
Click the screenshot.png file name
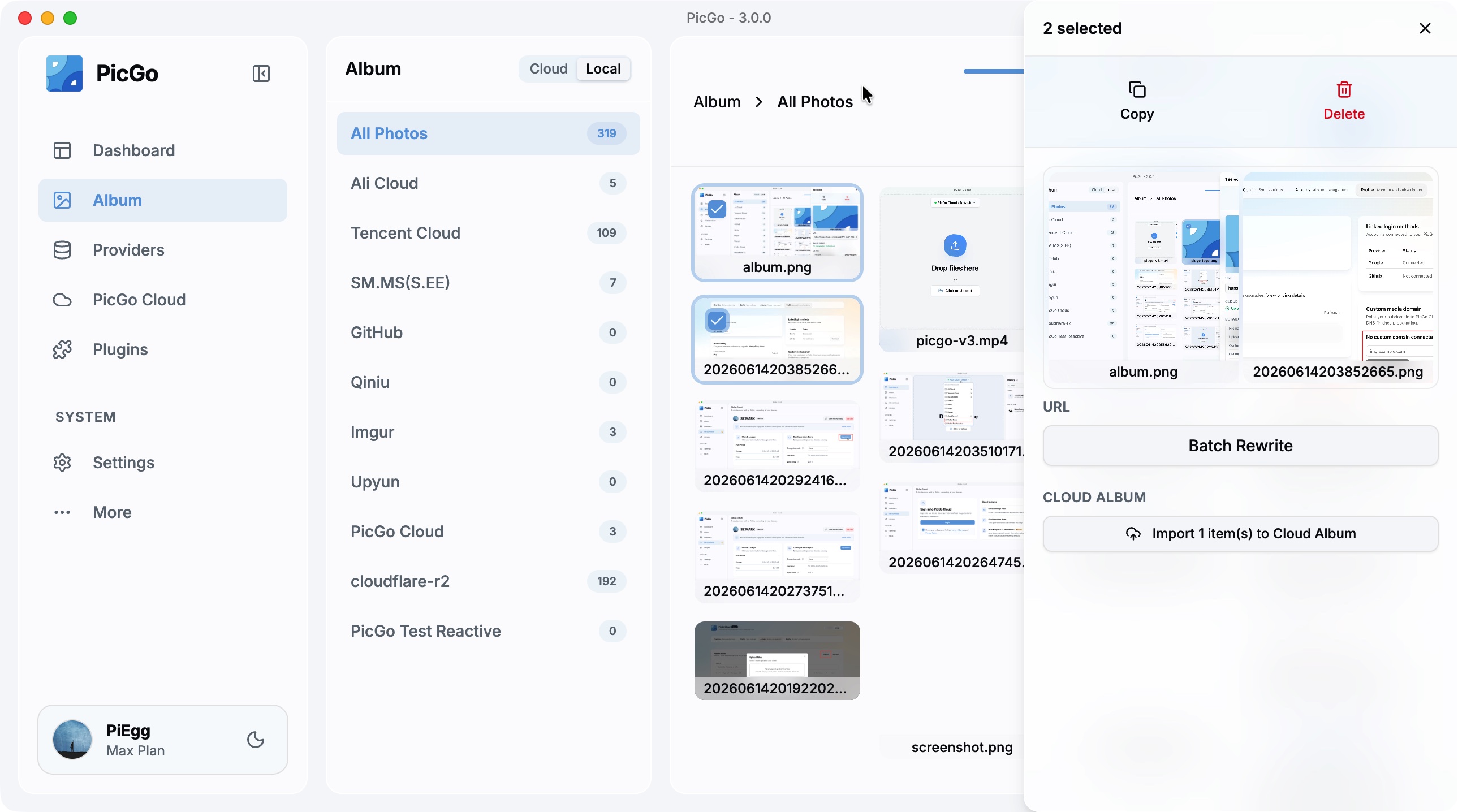[x=962, y=747]
